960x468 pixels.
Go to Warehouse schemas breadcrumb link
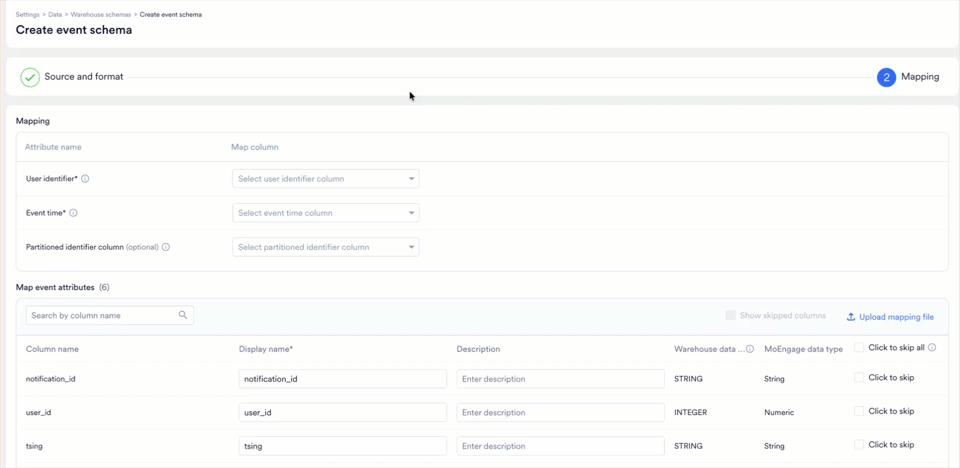coord(100,13)
